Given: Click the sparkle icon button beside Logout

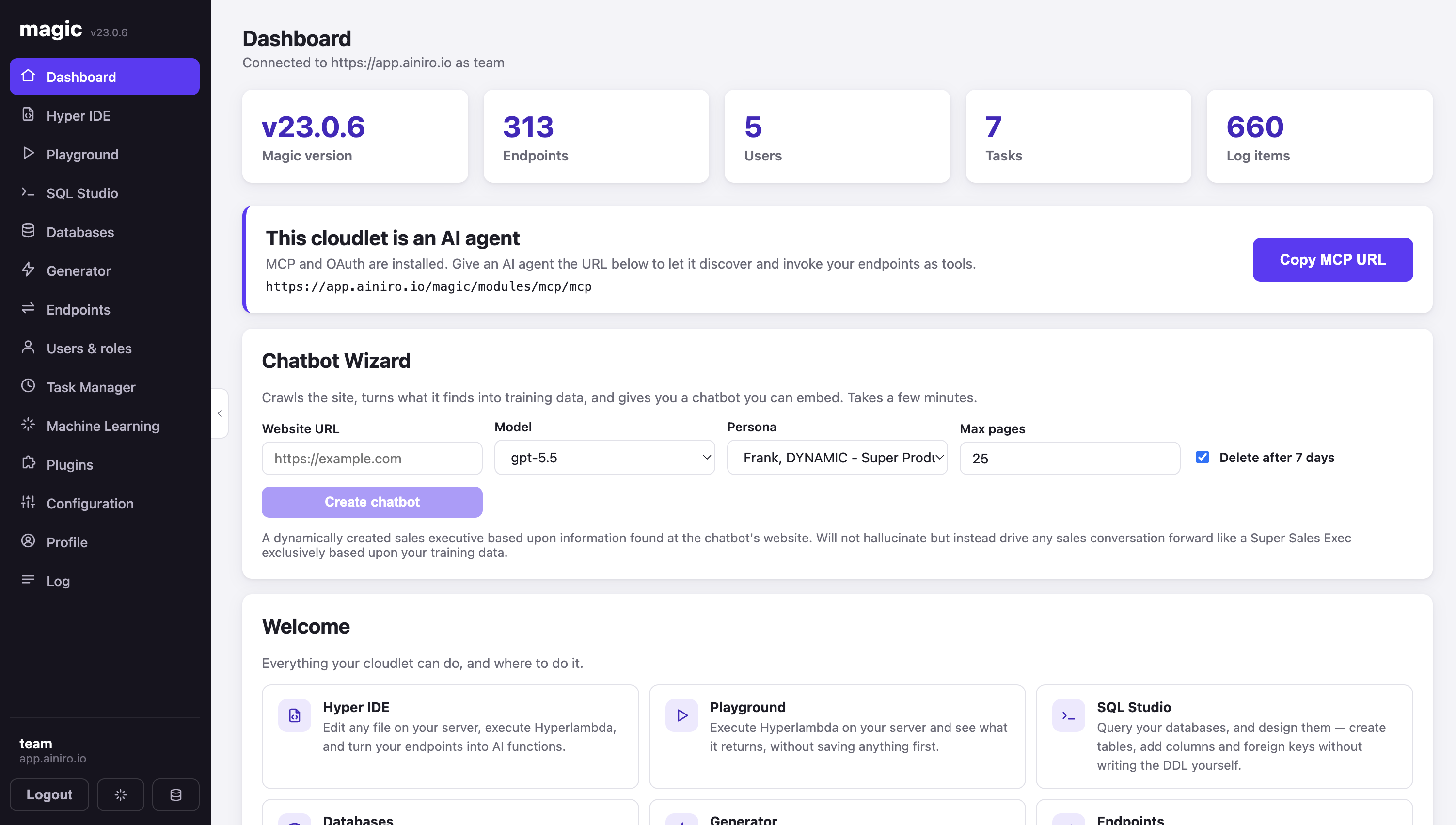Looking at the screenshot, I should coord(121,795).
